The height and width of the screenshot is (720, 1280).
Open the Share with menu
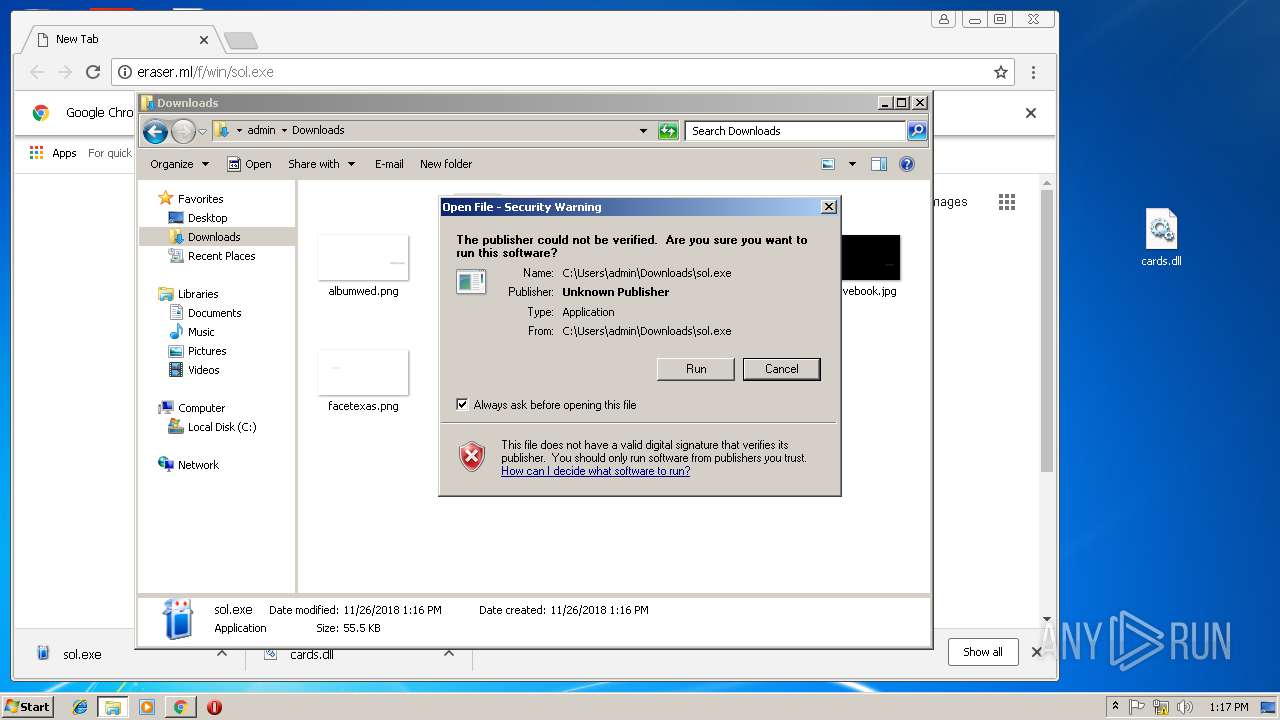[x=321, y=164]
